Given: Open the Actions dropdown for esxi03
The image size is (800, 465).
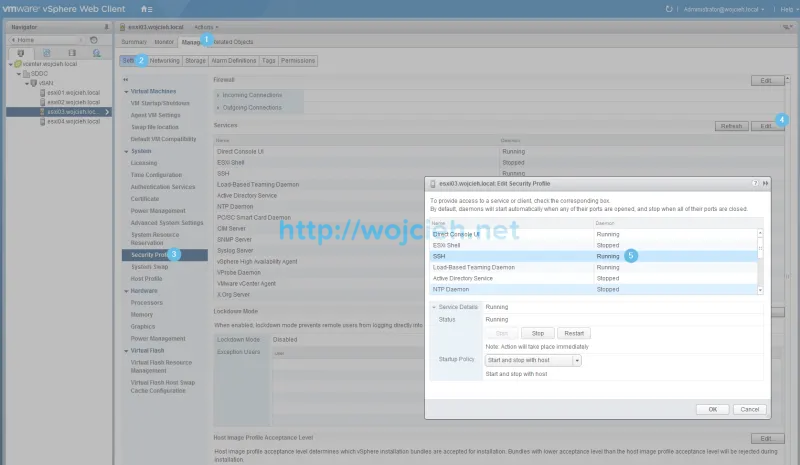Looking at the screenshot, I should pos(206,27).
